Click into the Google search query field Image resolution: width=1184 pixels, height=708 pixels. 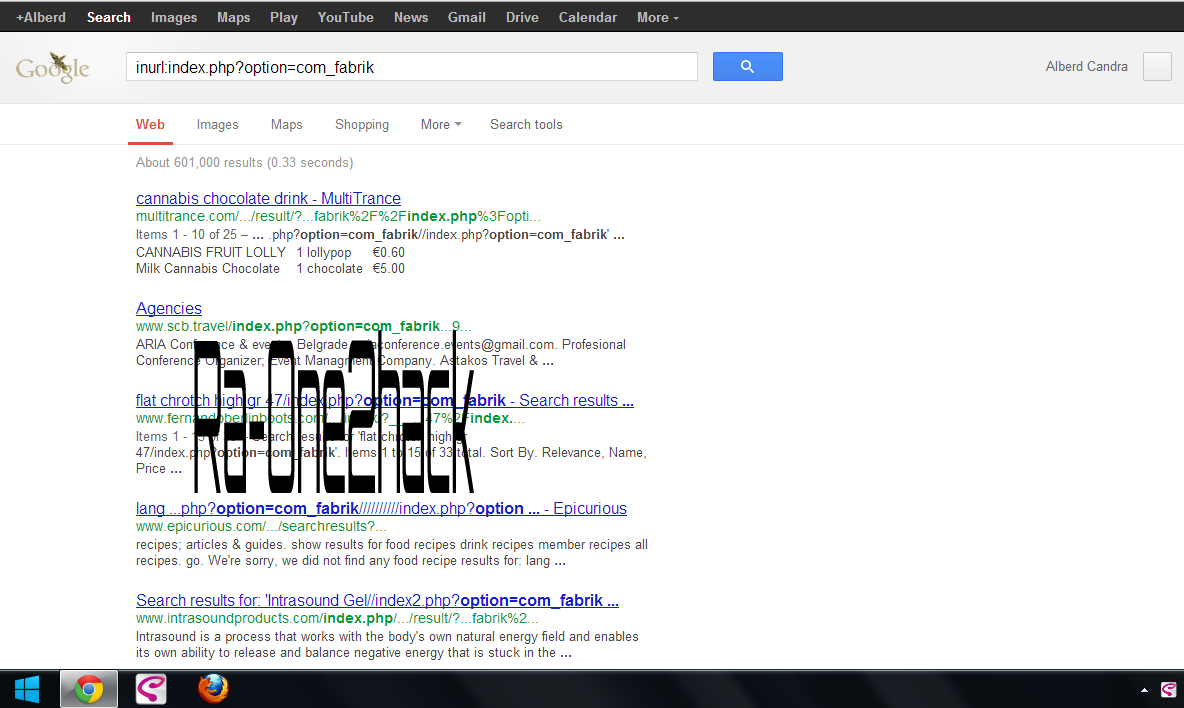tap(412, 66)
